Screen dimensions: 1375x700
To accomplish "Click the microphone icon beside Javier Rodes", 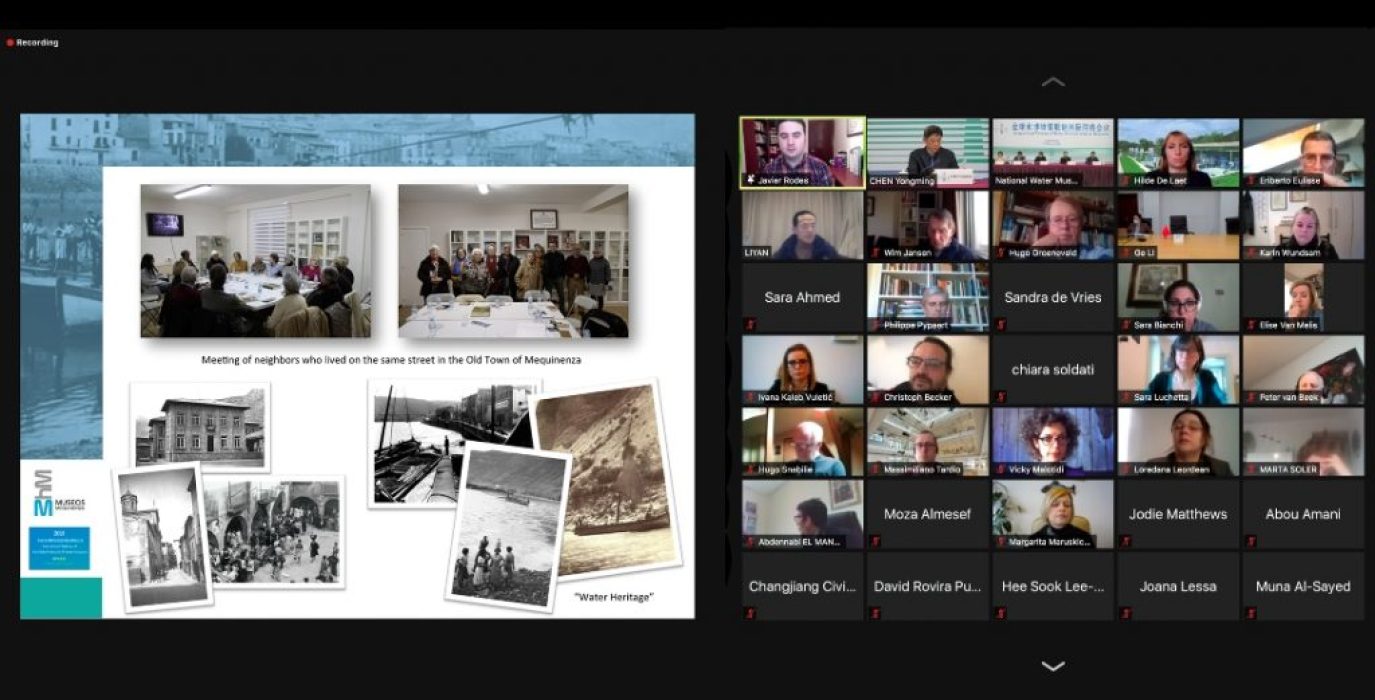I will (x=751, y=181).
